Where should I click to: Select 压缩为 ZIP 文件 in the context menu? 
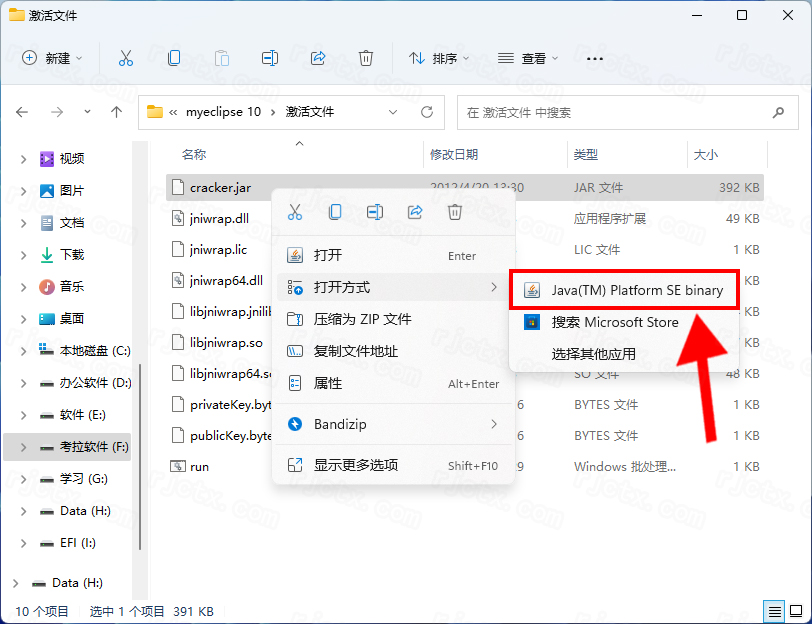point(363,319)
